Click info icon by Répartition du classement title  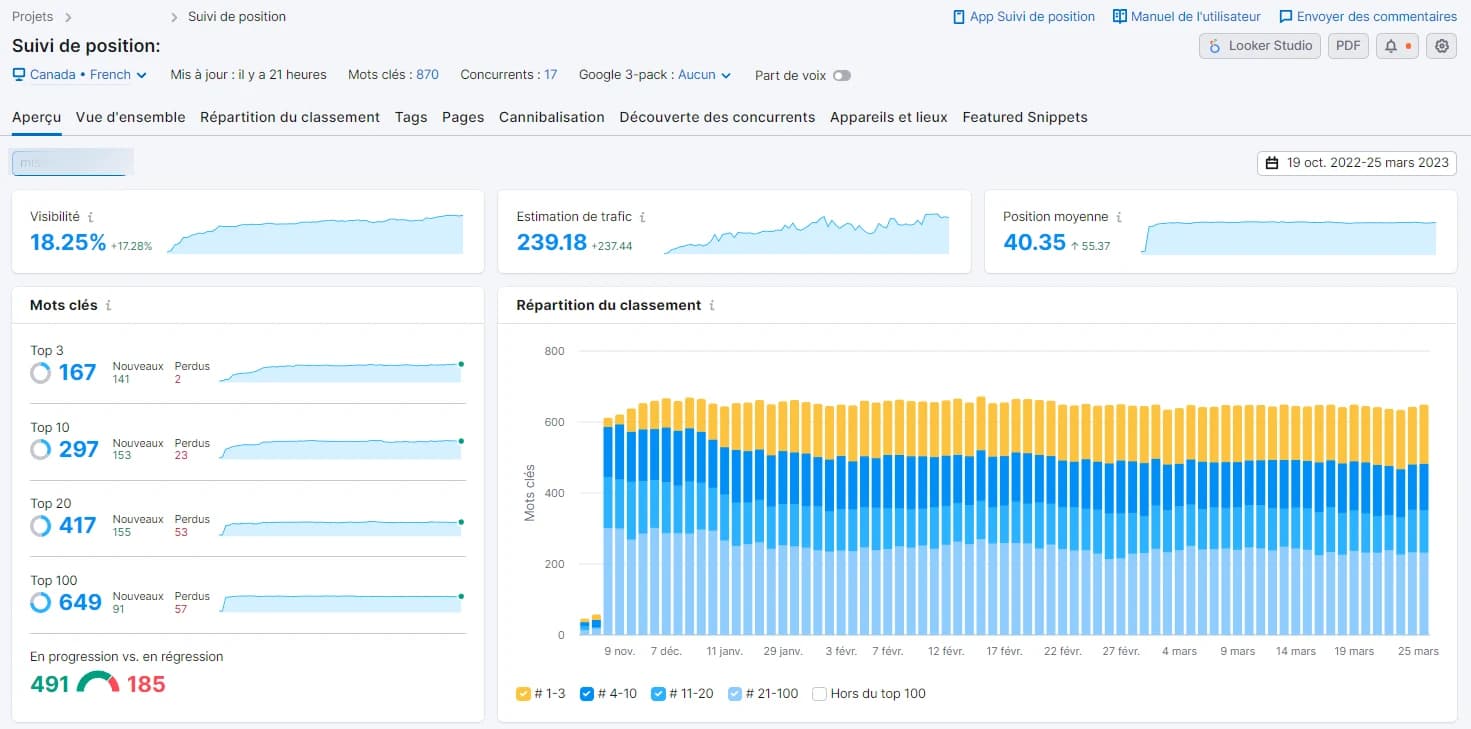click(x=712, y=306)
